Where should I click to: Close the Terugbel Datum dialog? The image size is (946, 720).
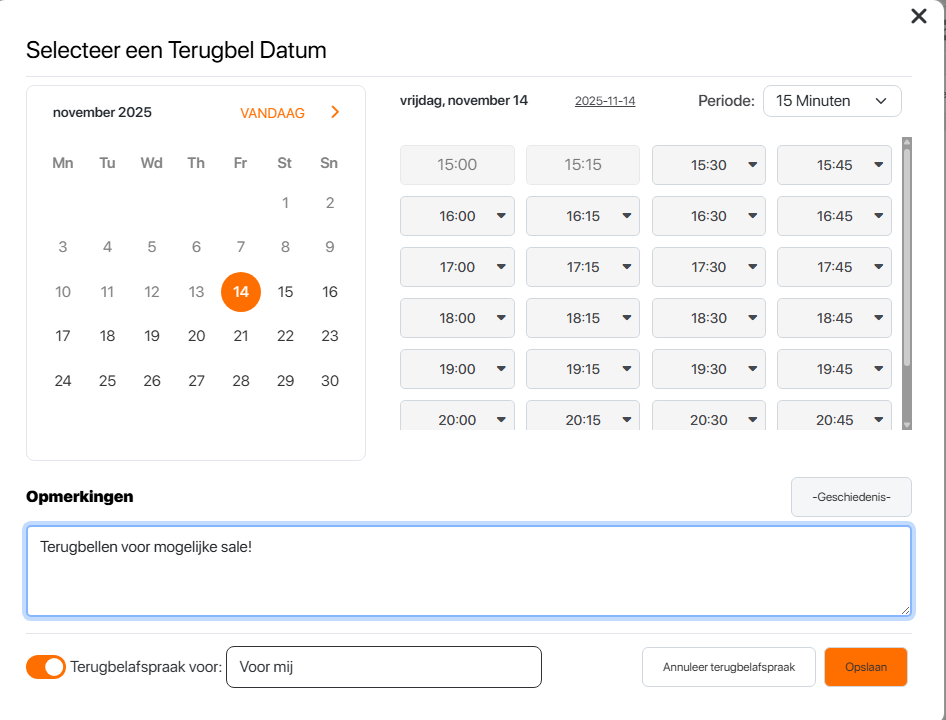(919, 16)
